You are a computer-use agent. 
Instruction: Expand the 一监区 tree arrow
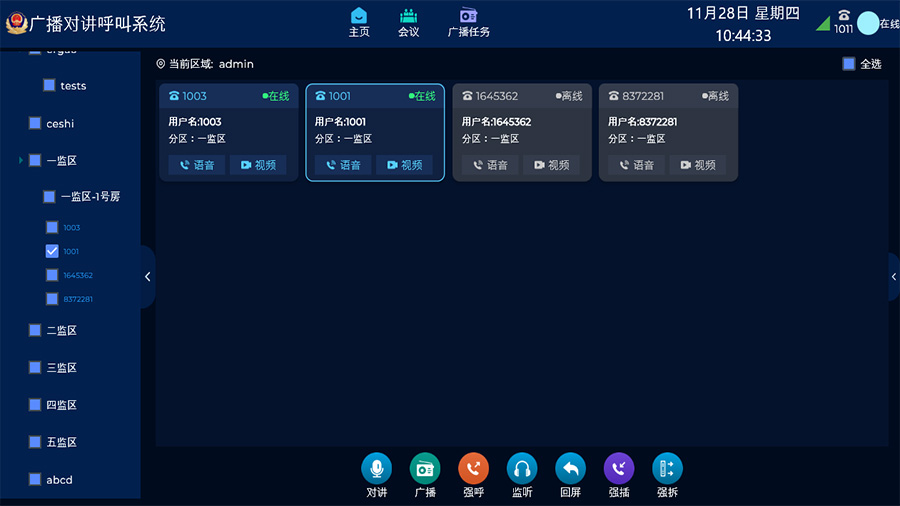click(x=21, y=160)
